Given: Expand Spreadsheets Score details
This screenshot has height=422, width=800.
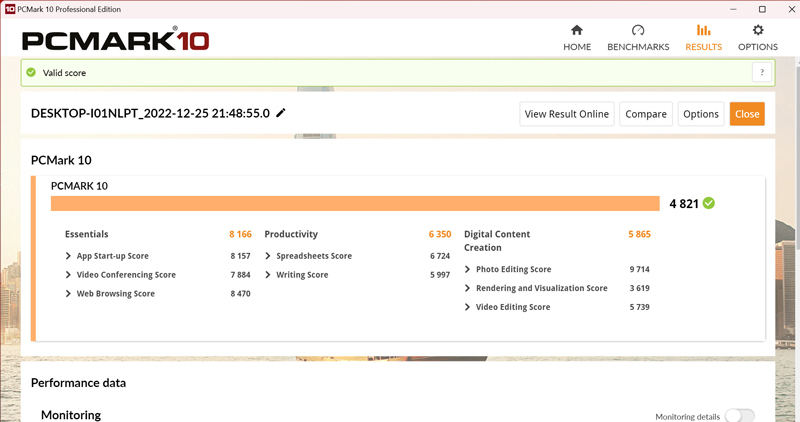Looking at the screenshot, I should pos(268,256).
